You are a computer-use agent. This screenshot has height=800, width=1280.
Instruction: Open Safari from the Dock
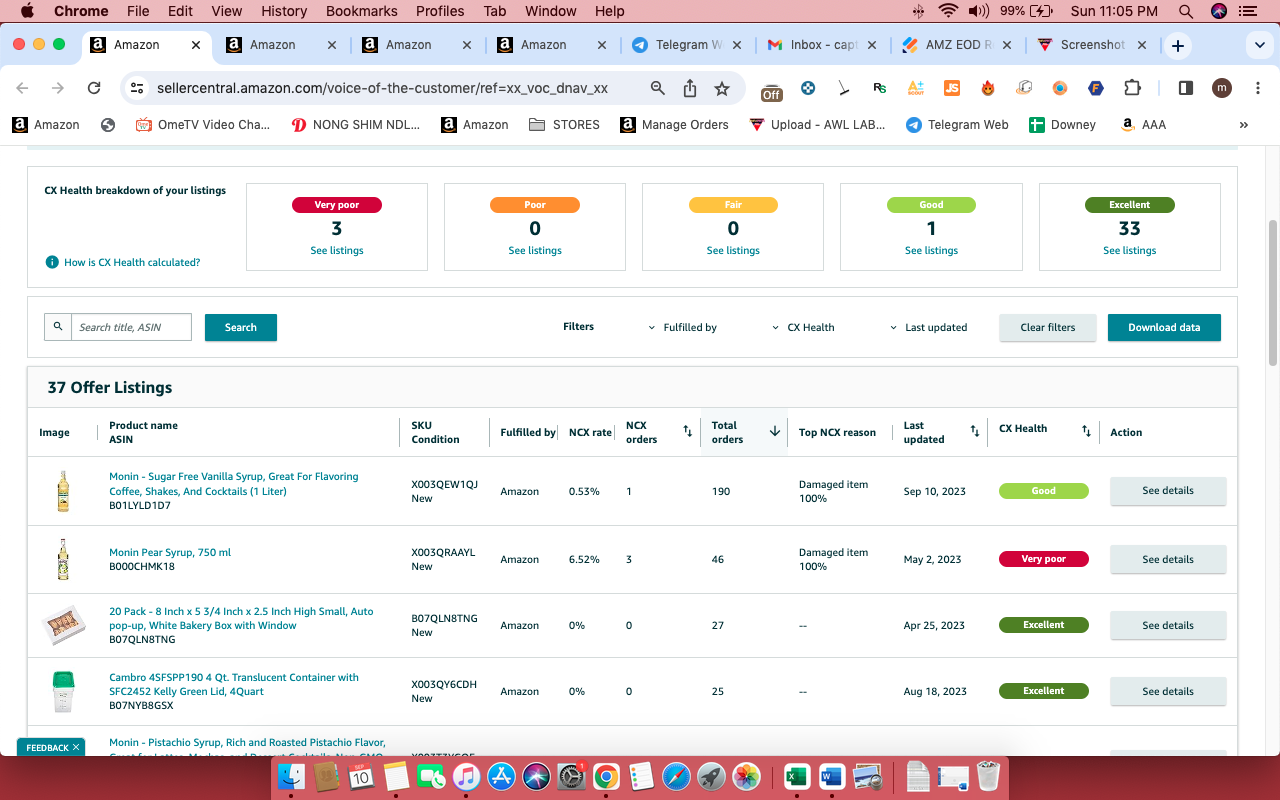point(676,776)
